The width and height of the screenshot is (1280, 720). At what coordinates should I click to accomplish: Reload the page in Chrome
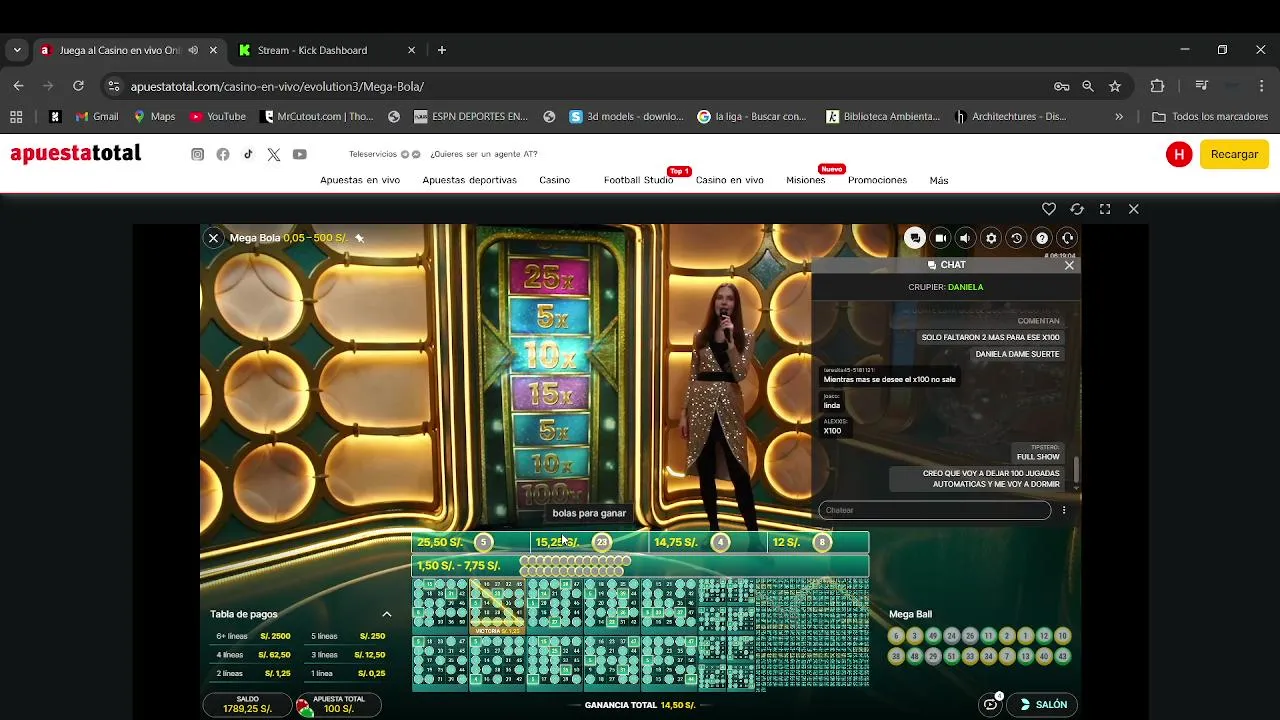(78, 86)
